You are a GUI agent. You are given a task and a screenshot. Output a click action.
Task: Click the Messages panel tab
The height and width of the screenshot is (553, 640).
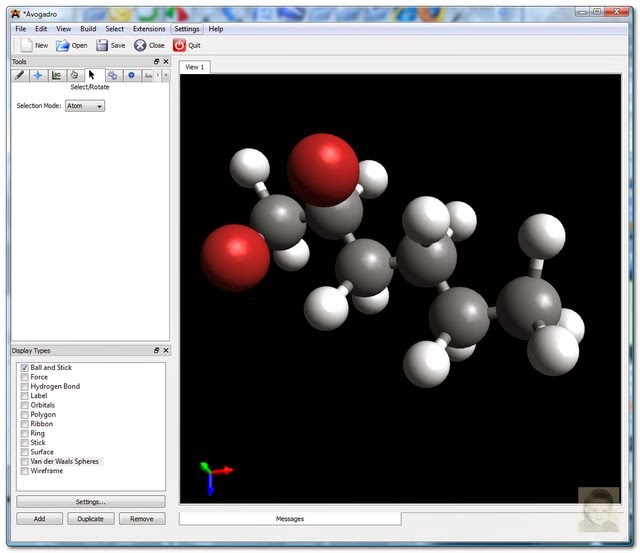click(290, 519)
